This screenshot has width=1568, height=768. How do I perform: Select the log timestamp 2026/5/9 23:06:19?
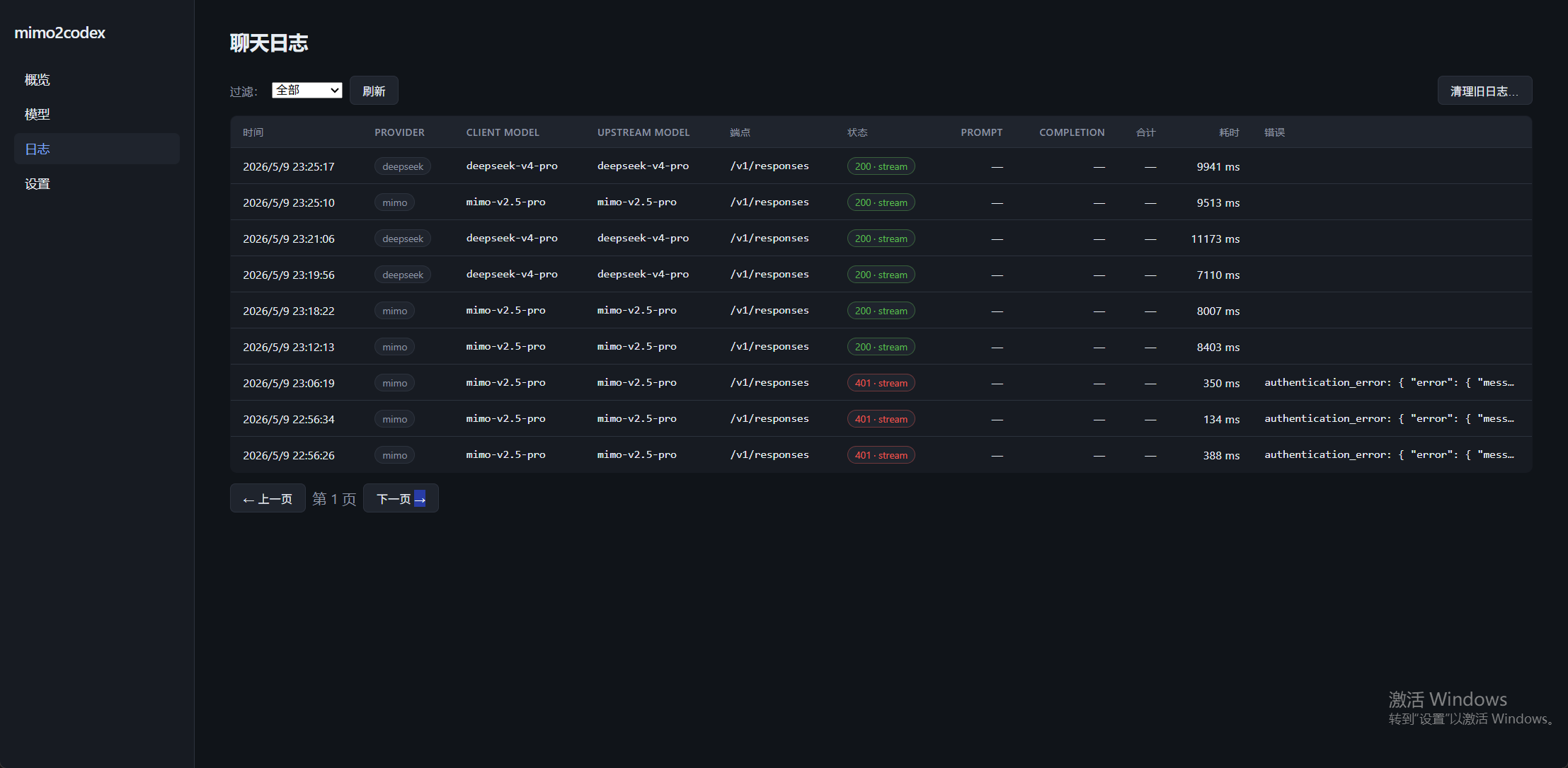click(x=289, y=383)
